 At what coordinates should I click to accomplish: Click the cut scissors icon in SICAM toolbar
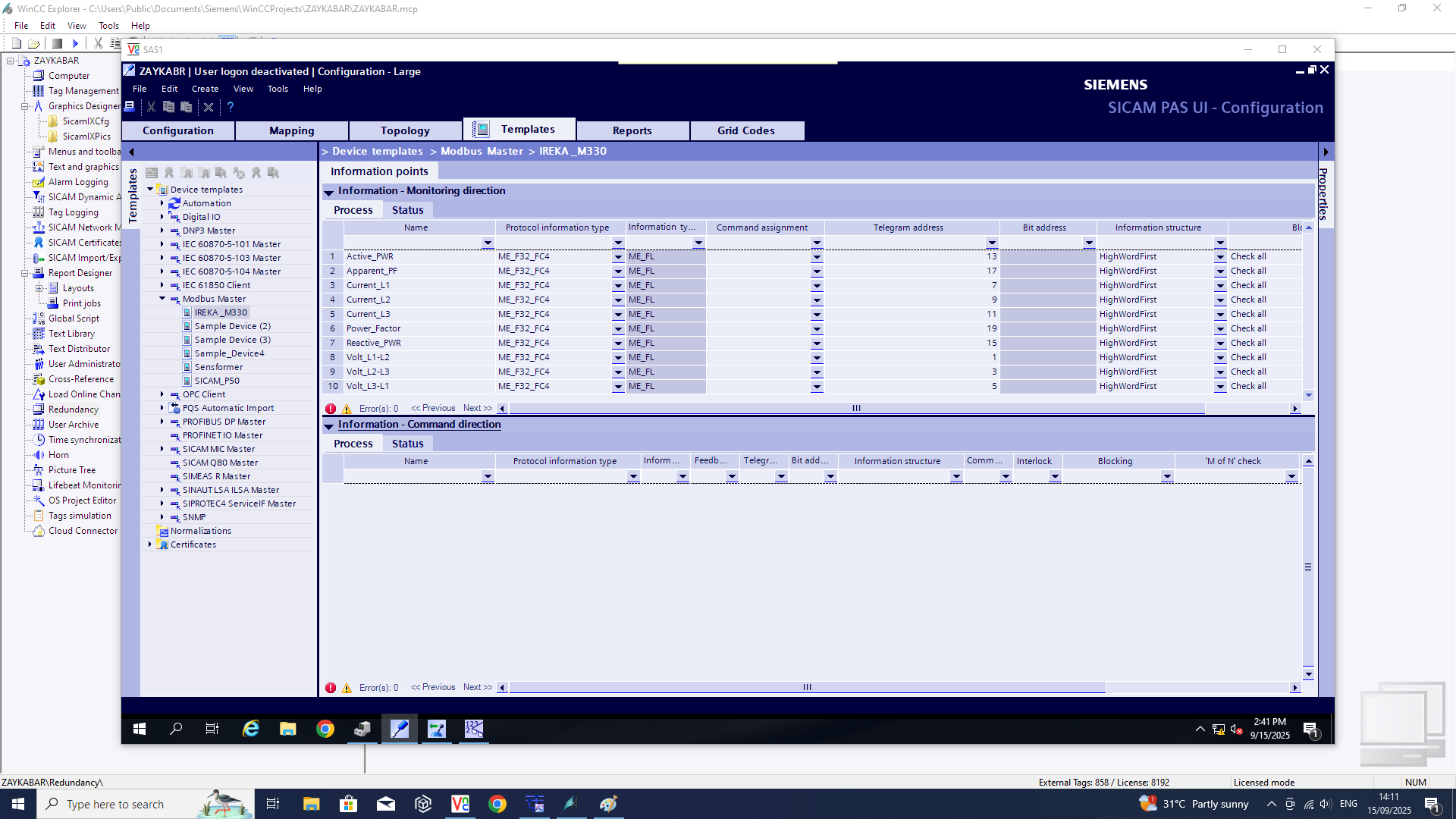(x=151, y=107)
